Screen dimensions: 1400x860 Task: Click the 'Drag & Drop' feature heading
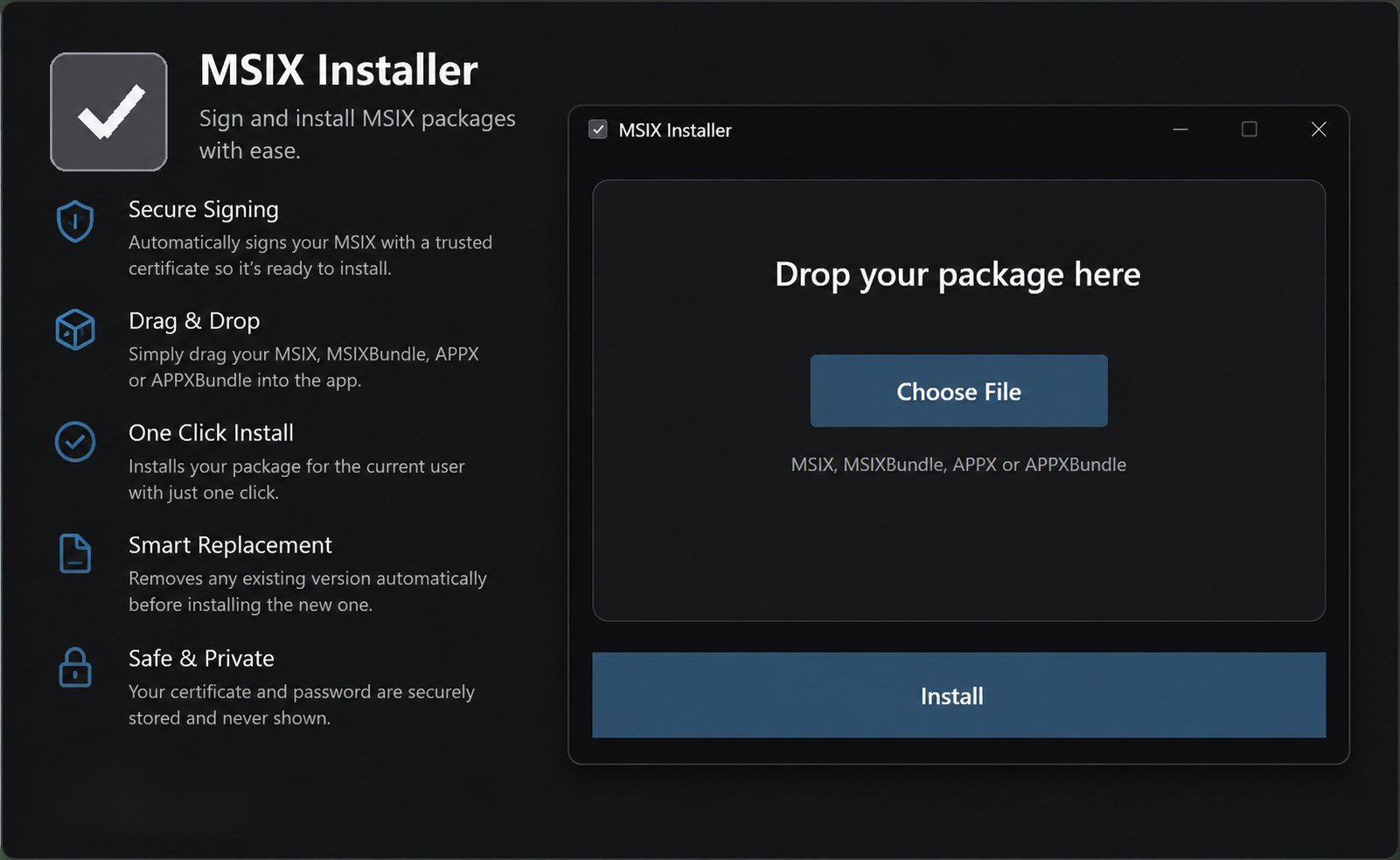tap(194, 321)
